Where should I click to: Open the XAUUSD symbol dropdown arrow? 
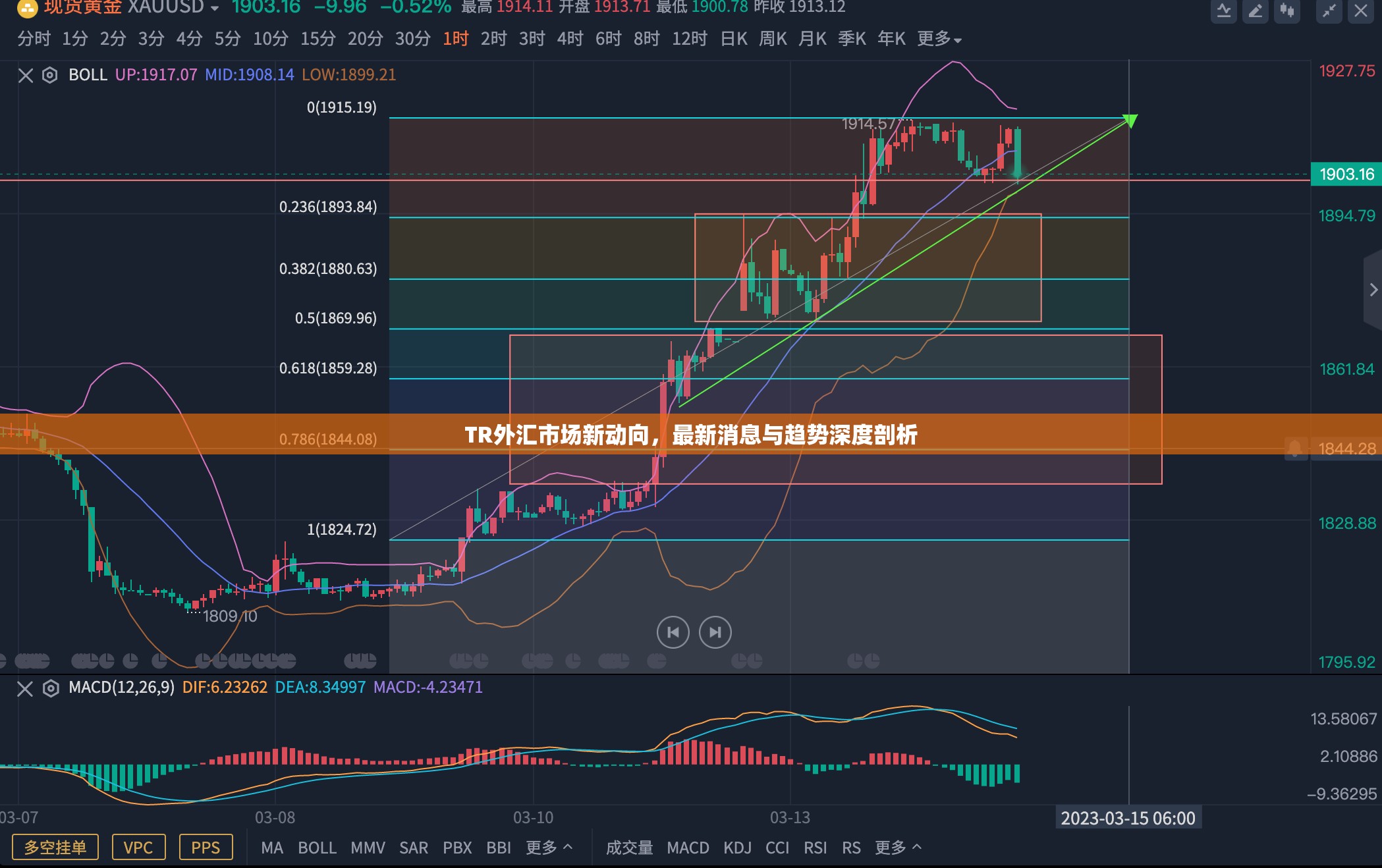214,9
